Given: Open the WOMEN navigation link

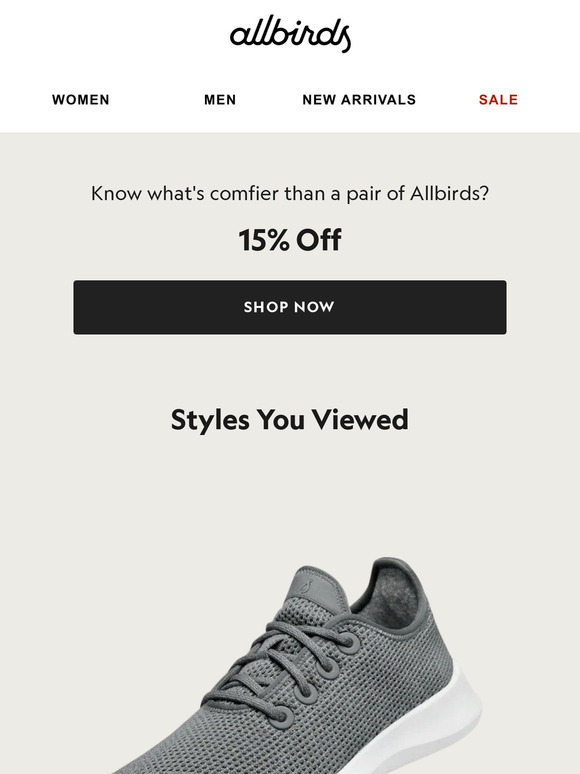Looking at the screenshot, I should click(80, 100).
